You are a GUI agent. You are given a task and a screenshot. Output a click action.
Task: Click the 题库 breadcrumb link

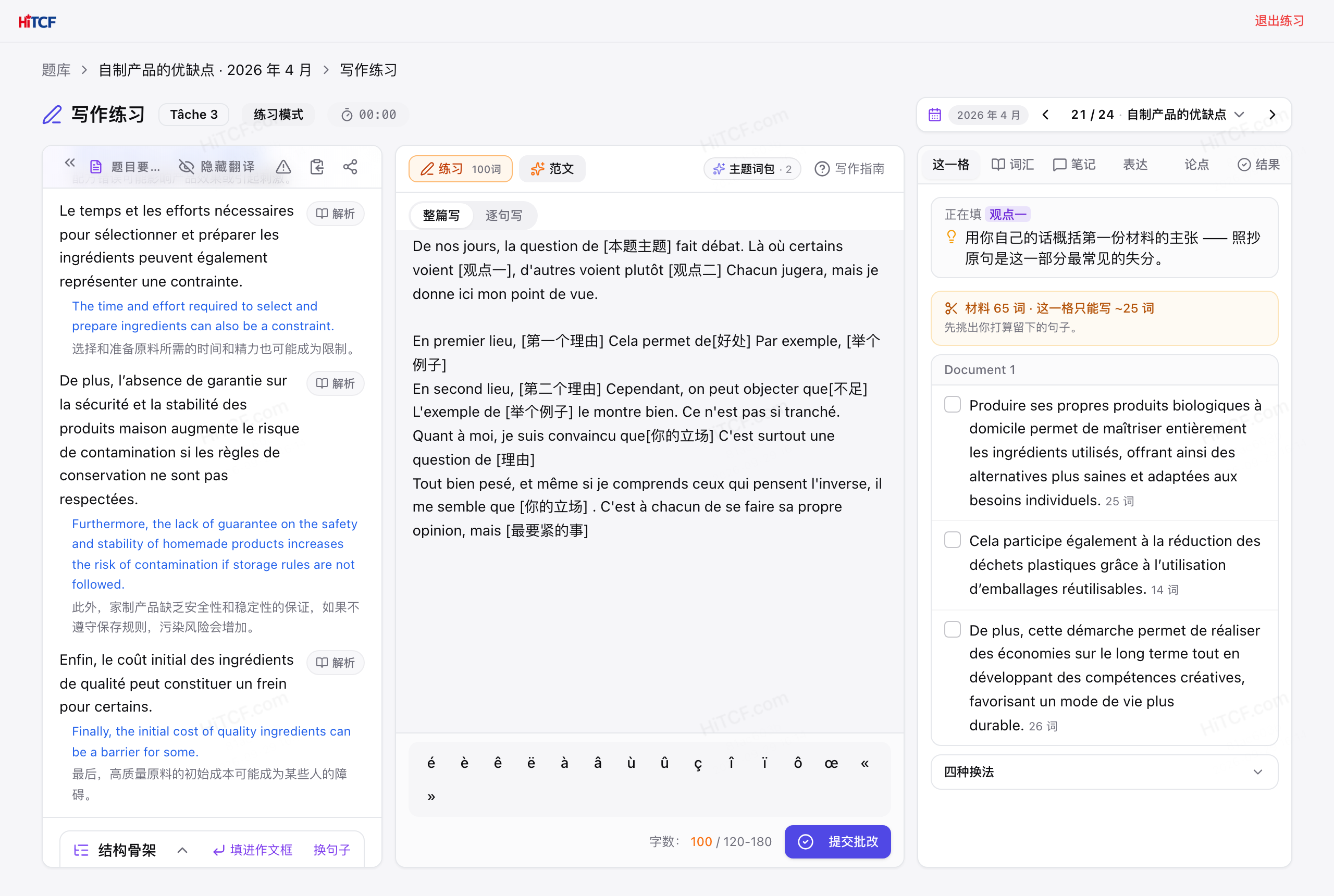[56, 70]
